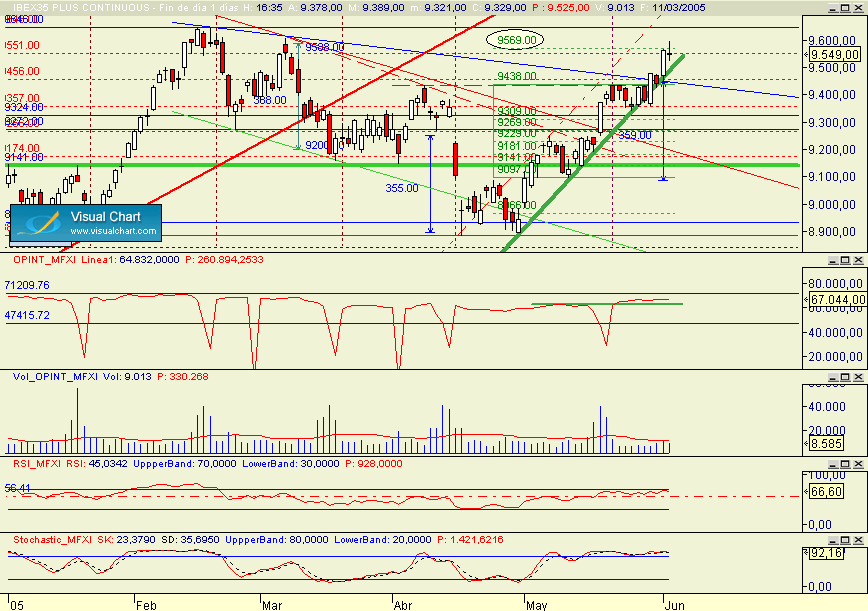The height and width of the screenshot is (611, 868).
Task: Click the 9.000,00 price axis label
Action: (832, 204)
